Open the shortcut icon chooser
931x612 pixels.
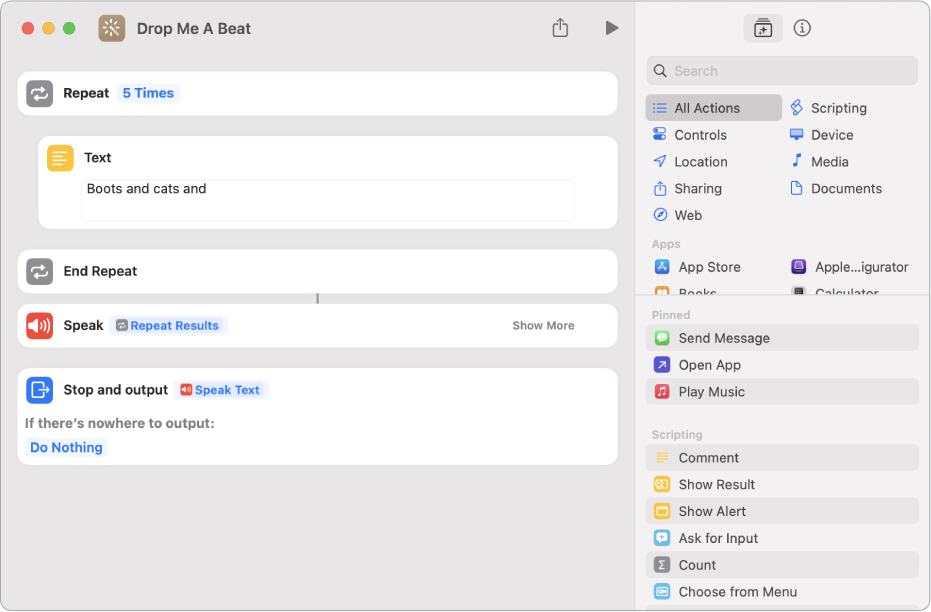click(x=112, y=28)
